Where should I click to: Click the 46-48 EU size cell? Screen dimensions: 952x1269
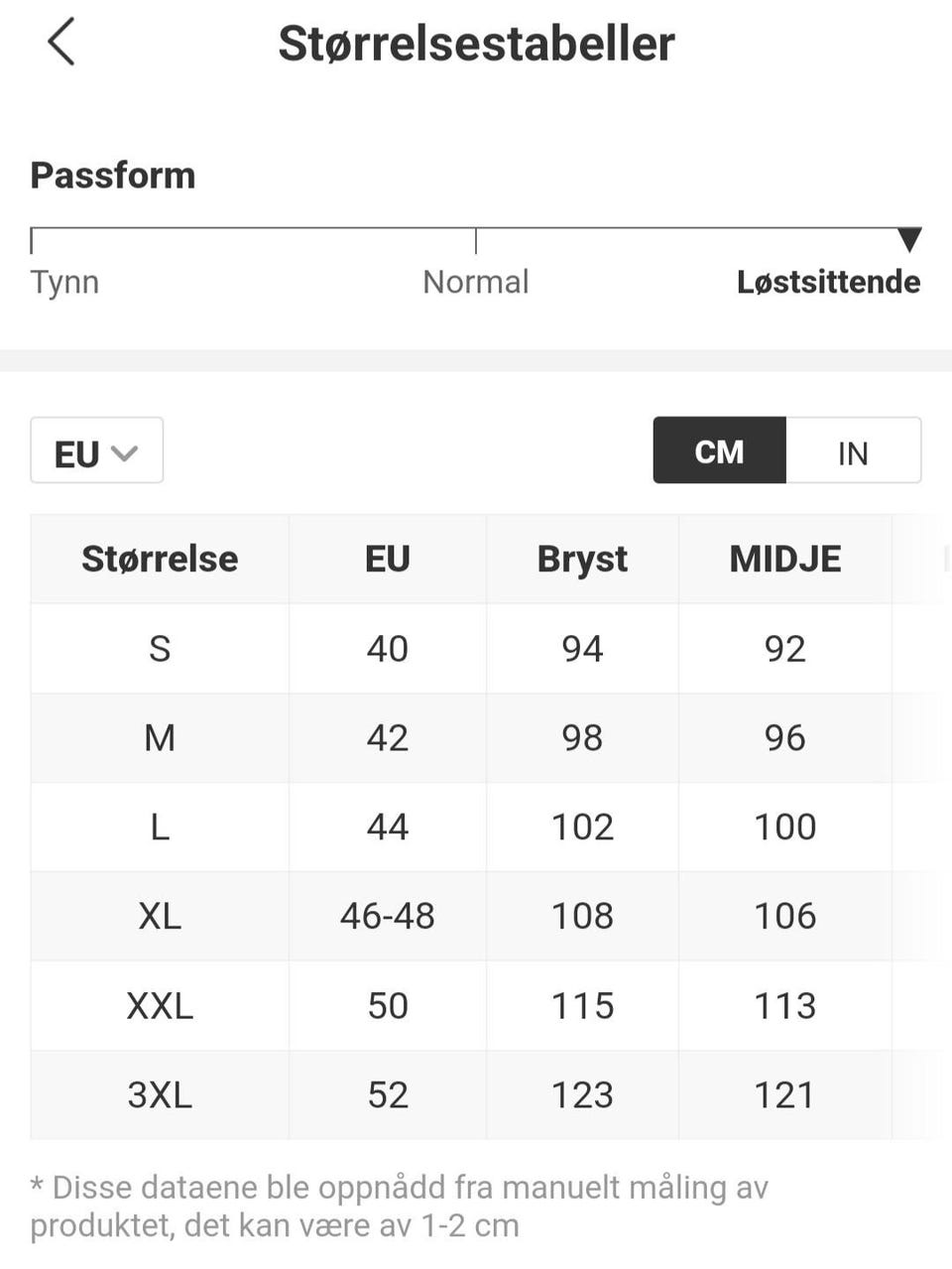tap(388, 916)
